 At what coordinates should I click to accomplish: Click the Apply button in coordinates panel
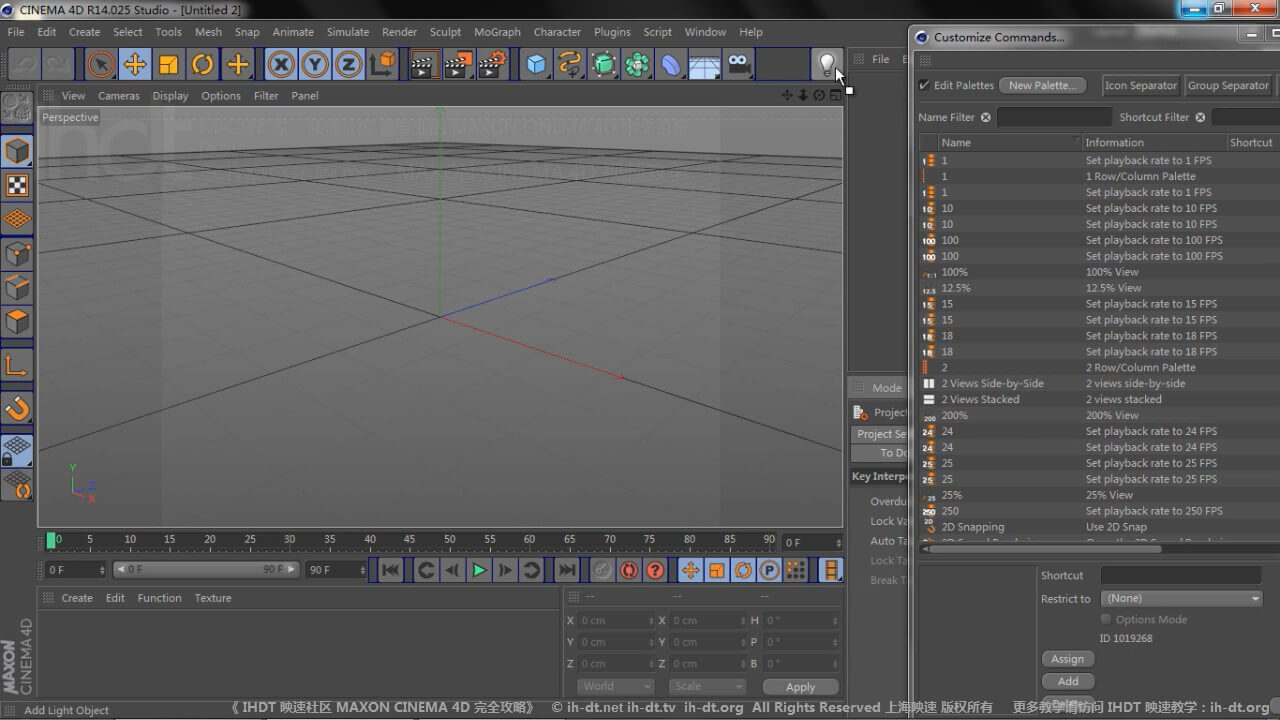[800, 687]
